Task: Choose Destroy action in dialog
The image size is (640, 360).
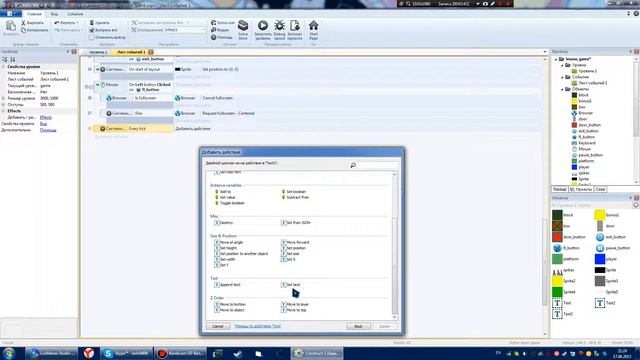Action: (x=224, y=222)
